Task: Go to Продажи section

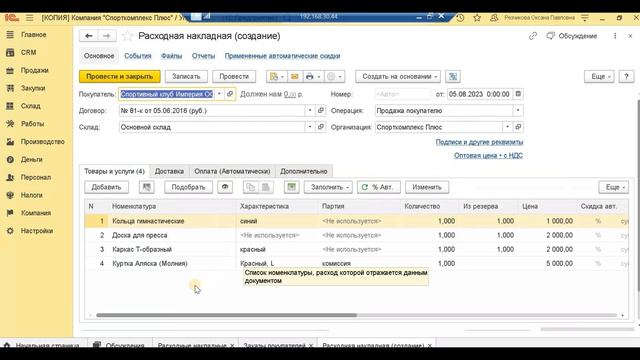Action: pyautogui.click(x=34, y=70)
